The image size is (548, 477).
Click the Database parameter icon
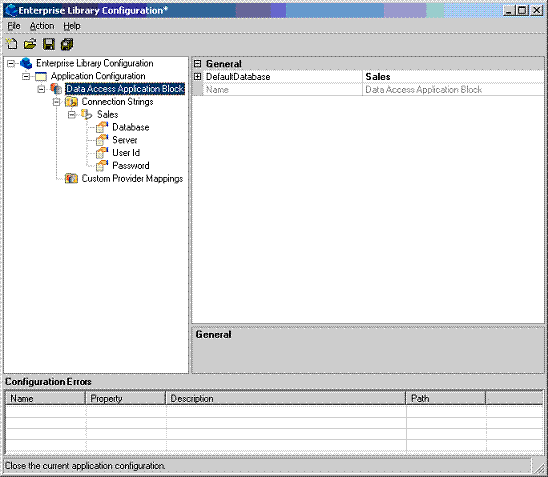[x=102, y=127]
